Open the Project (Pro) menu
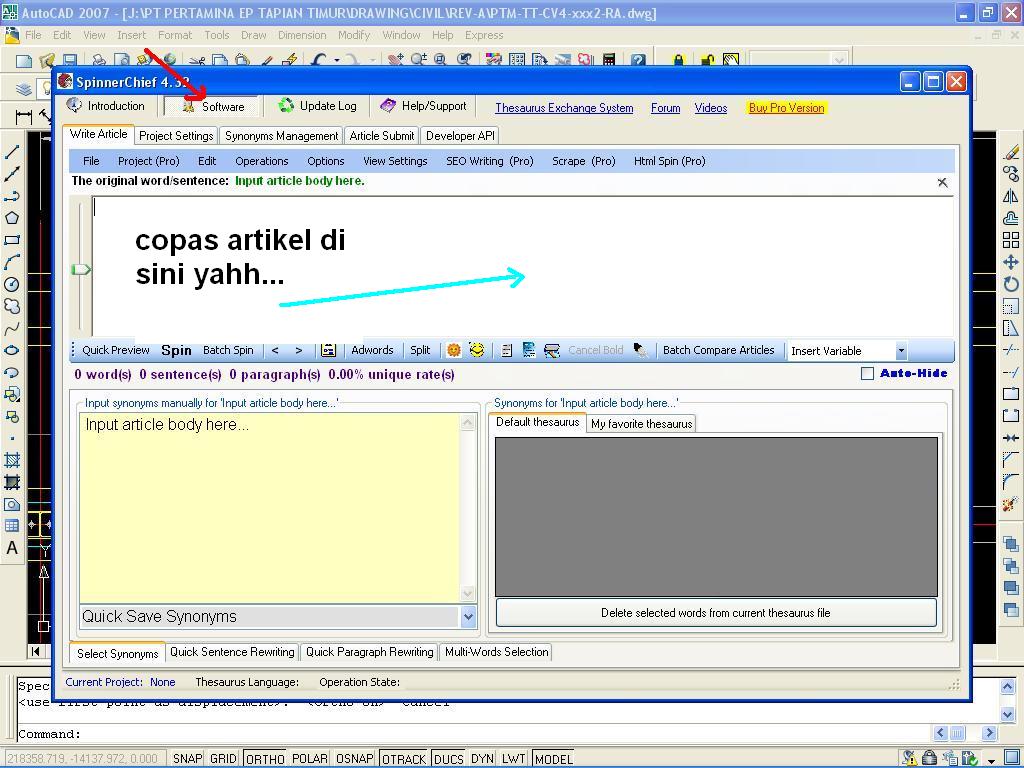The height and width of the screenshot is (768, 1024). coord(148,161)
